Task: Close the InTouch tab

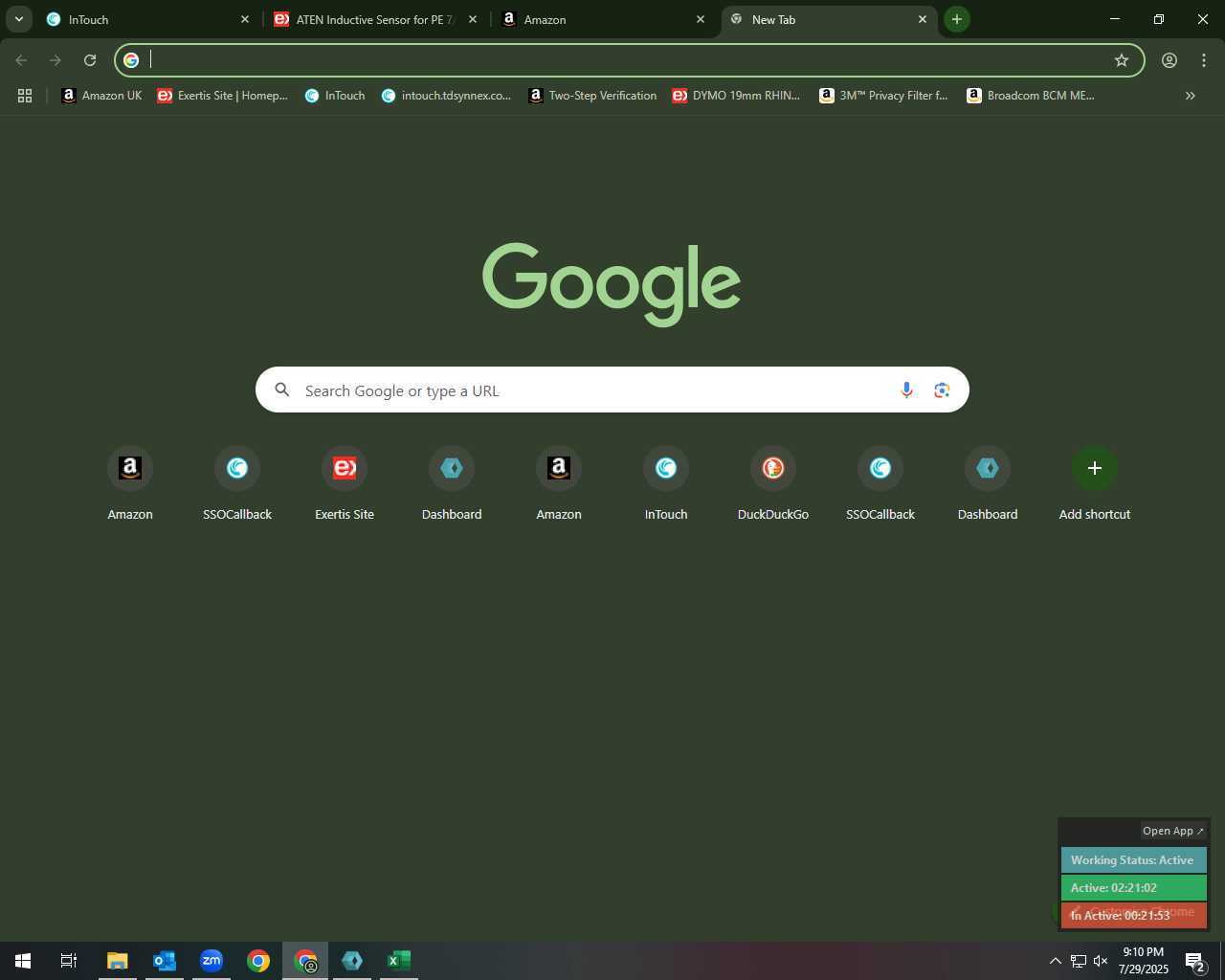Action: 245,19
